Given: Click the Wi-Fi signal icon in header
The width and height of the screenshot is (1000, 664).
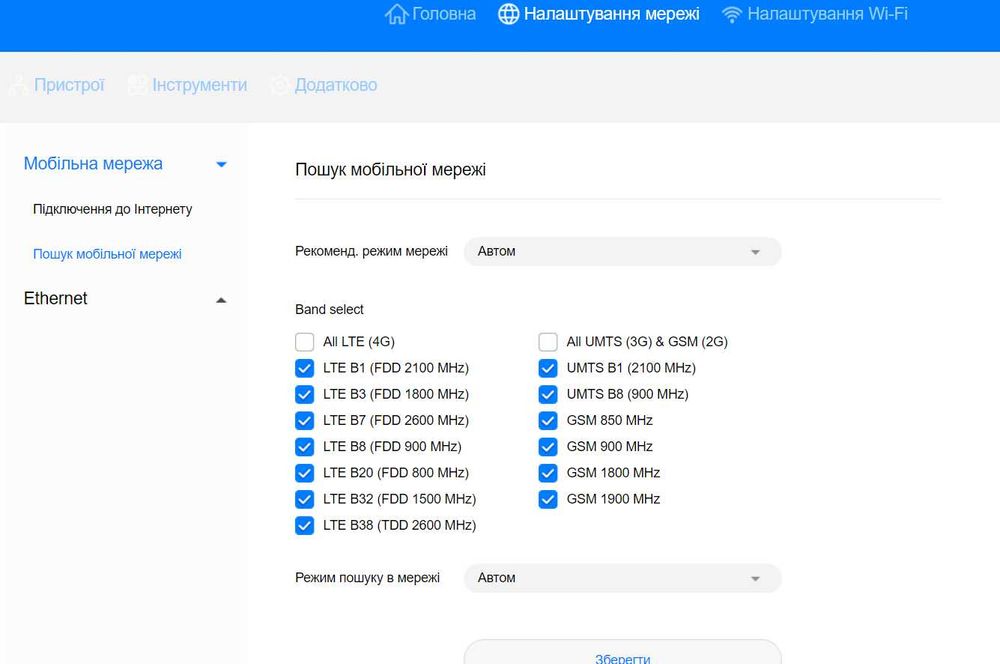Looking at the screenshot, I should 732,14.
